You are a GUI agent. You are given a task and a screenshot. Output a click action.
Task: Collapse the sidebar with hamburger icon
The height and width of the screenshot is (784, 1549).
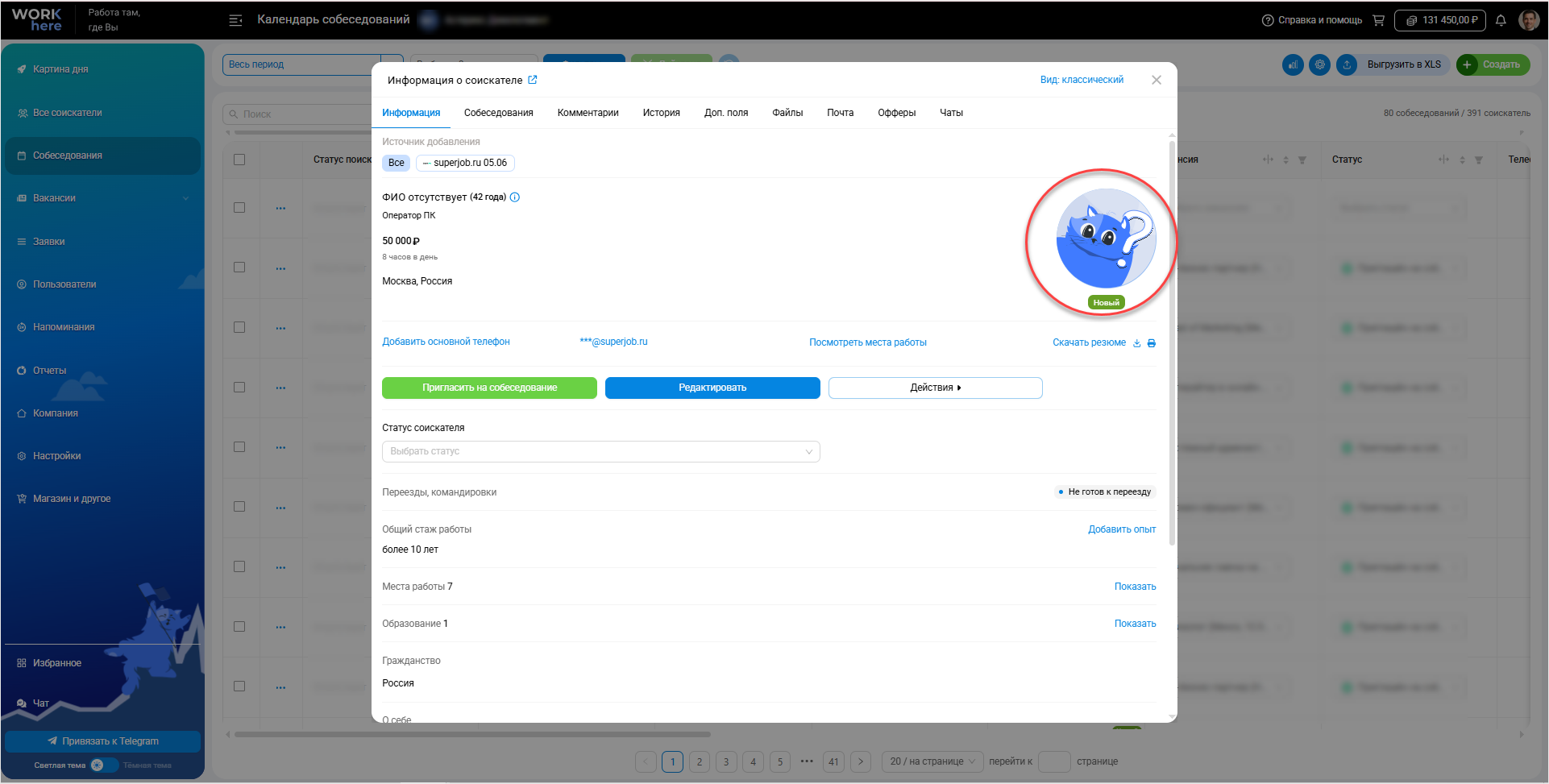[235, 20]
